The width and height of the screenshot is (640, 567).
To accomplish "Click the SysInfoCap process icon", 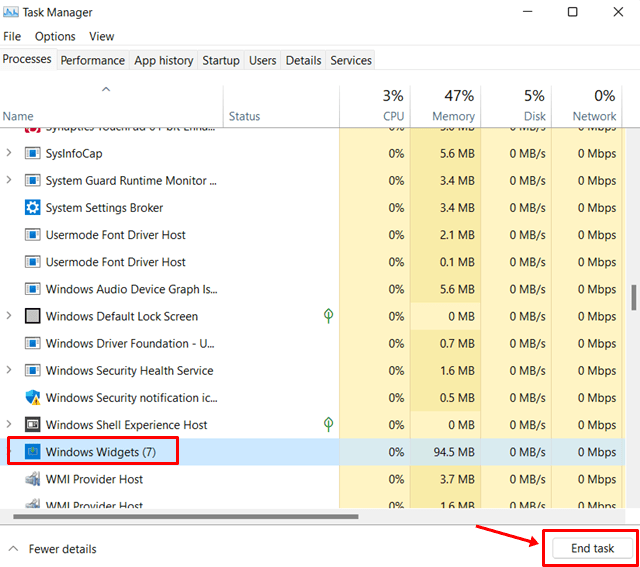I will (32, 154).
